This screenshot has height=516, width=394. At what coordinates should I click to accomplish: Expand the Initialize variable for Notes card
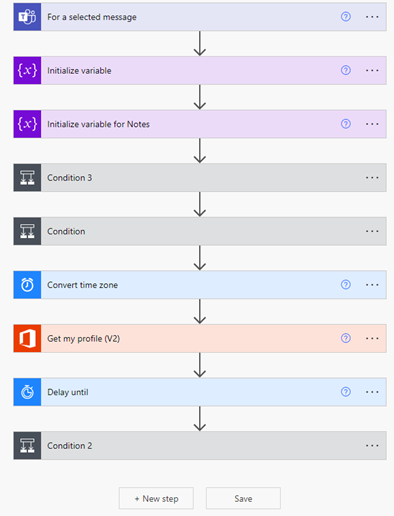(x=200, y=124)
